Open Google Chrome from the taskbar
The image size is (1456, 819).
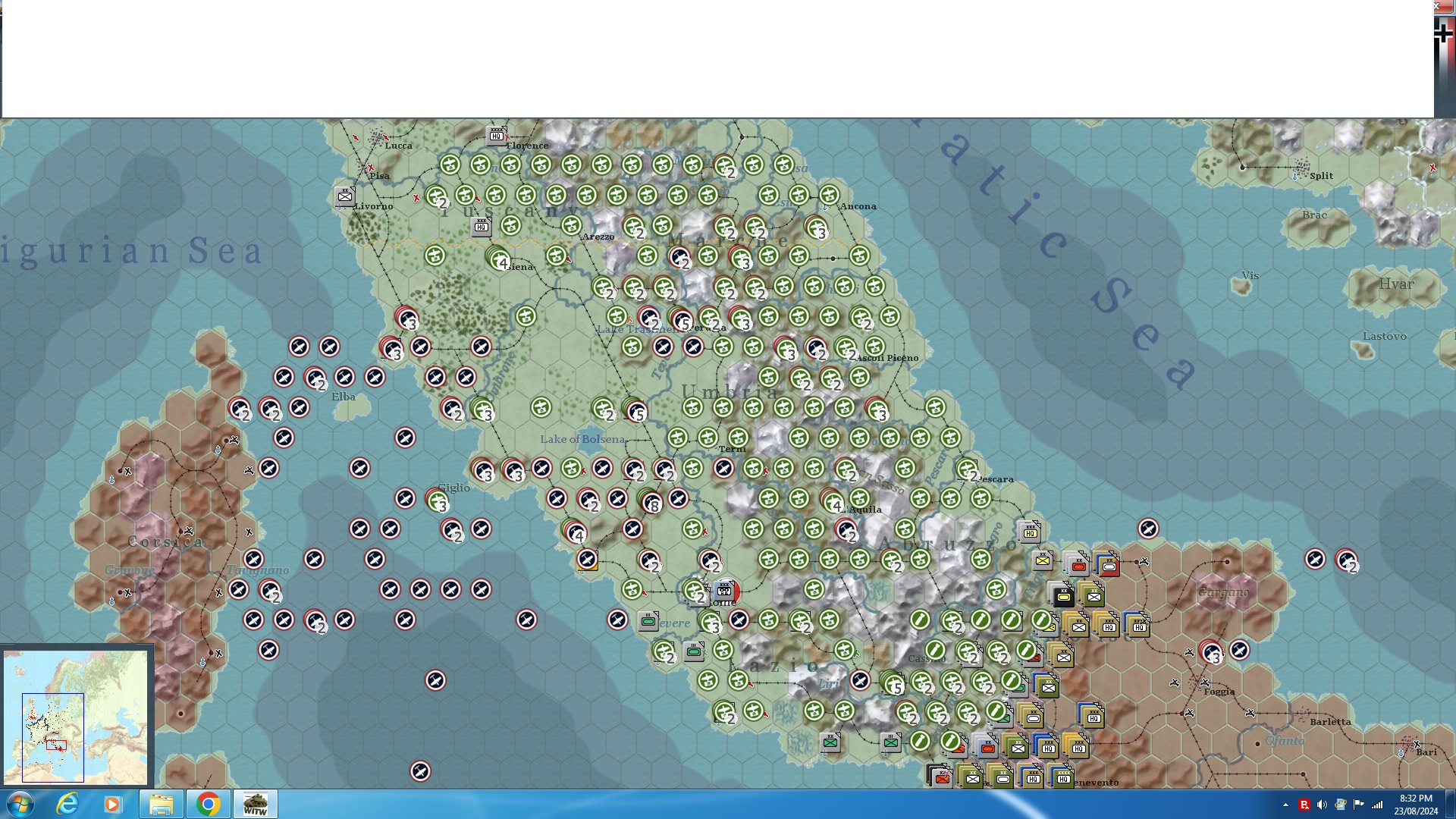coord(209,804)
